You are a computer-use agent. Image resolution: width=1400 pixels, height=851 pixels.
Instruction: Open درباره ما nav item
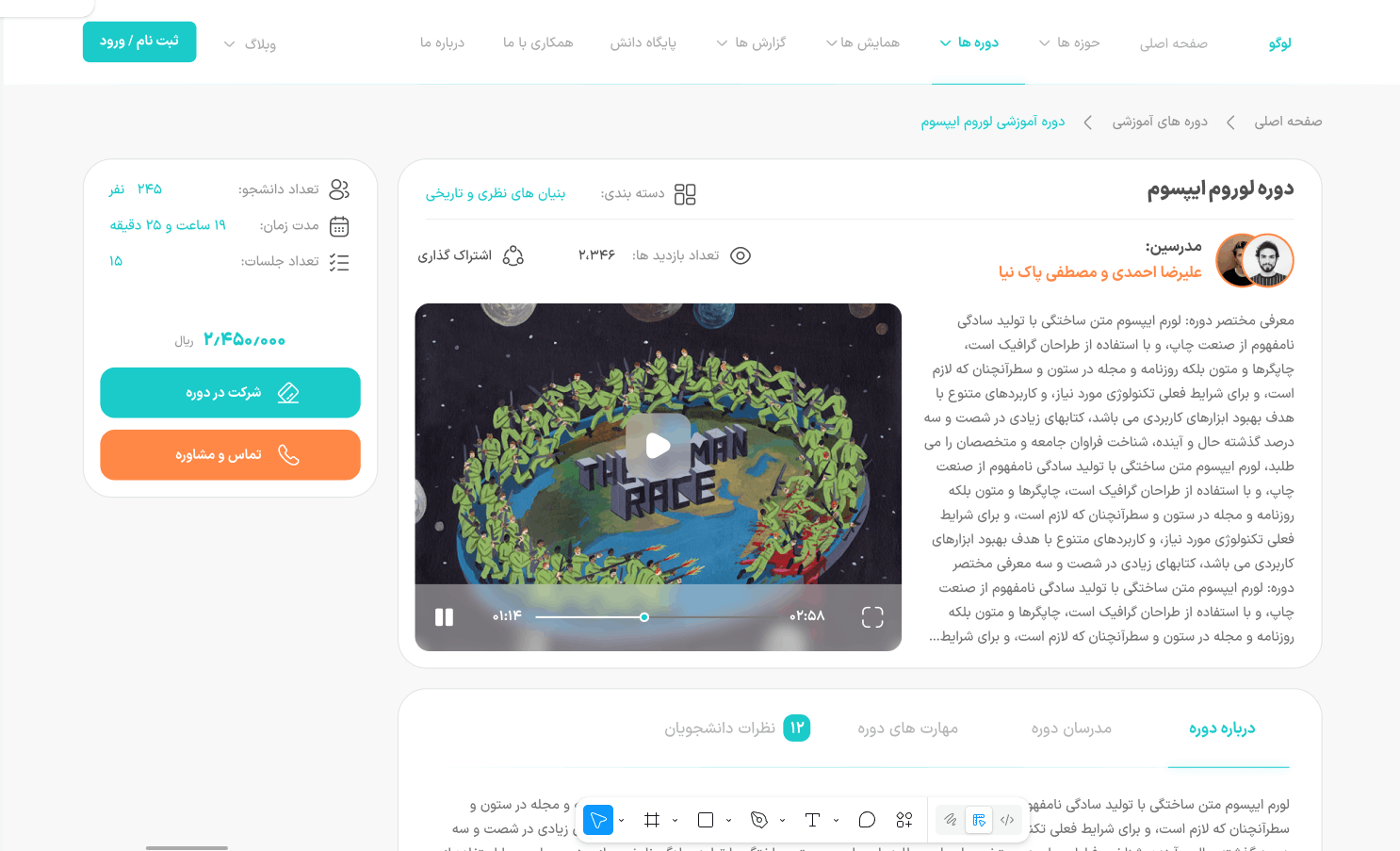pos(443,42)
